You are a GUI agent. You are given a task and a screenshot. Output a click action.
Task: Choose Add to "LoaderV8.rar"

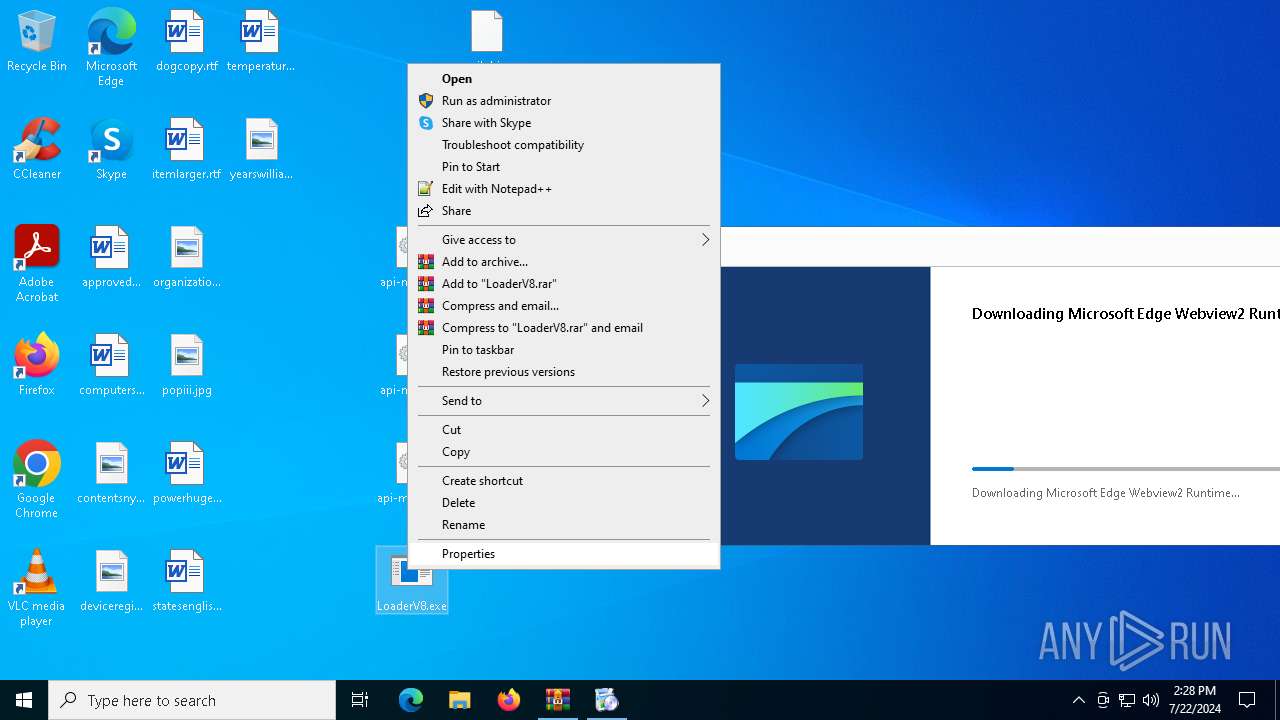[x=564, y=284]
